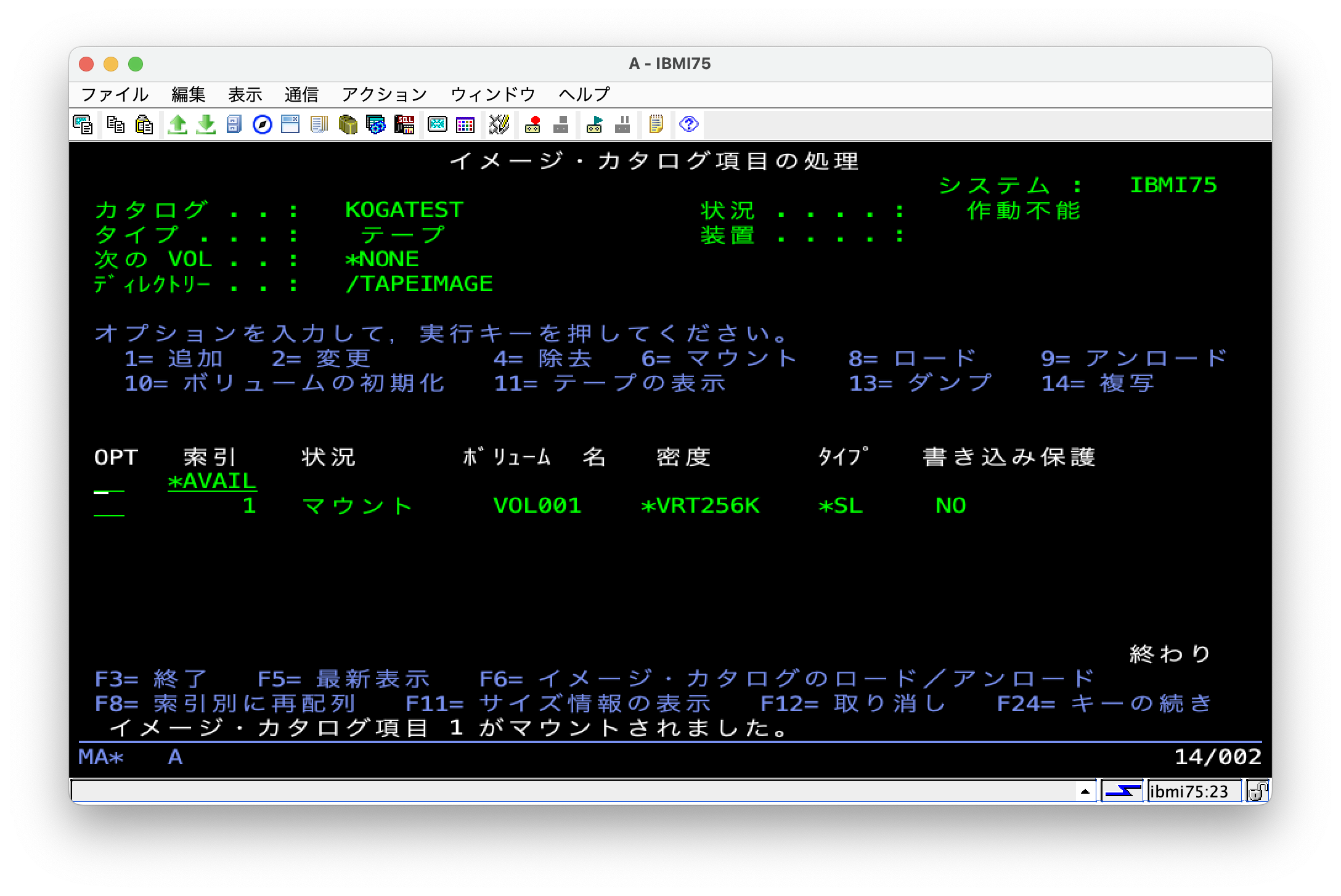Pause macro playback with the pause icon
This screenshot has height=896, width=1341.
point(622,124)
